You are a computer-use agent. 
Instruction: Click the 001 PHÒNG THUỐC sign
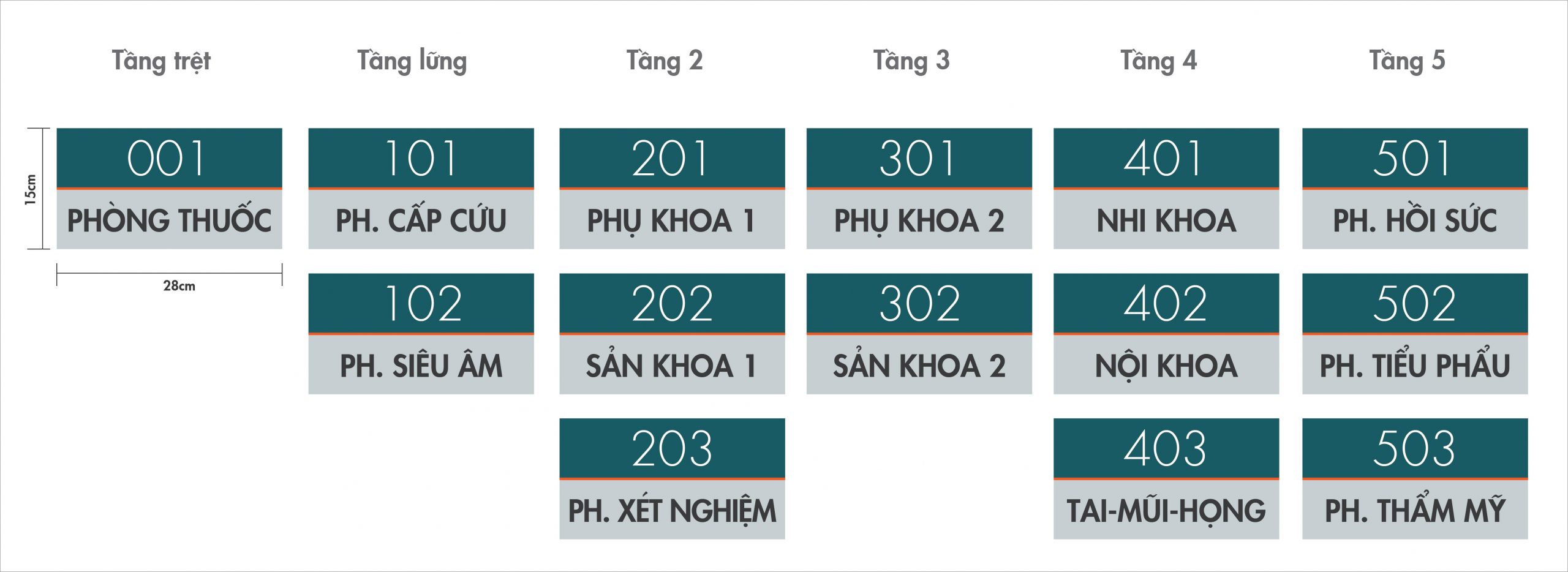coord(169,188)
